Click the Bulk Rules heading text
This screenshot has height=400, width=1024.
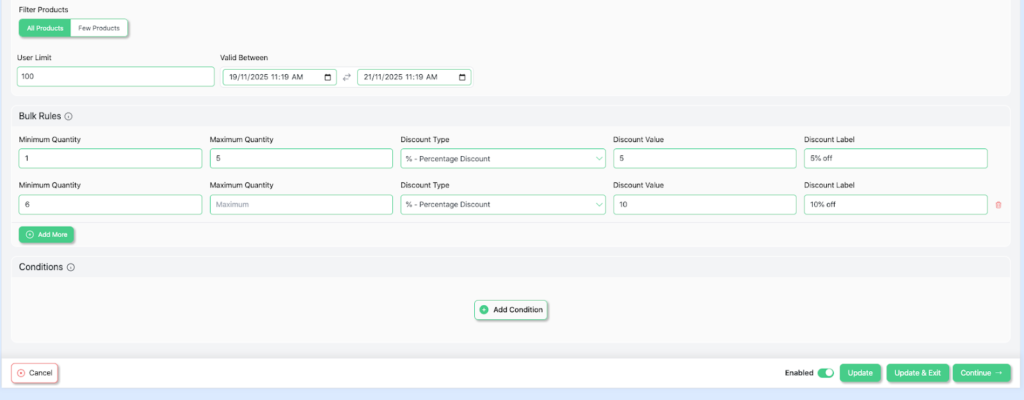[40, 116]
